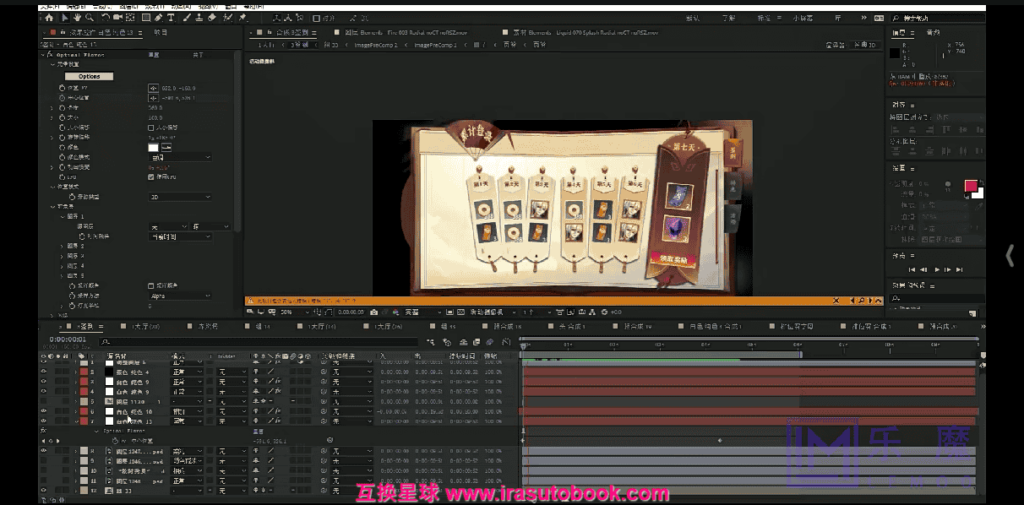
Task: Select the Camera tool
Action: tap(118, 18)
